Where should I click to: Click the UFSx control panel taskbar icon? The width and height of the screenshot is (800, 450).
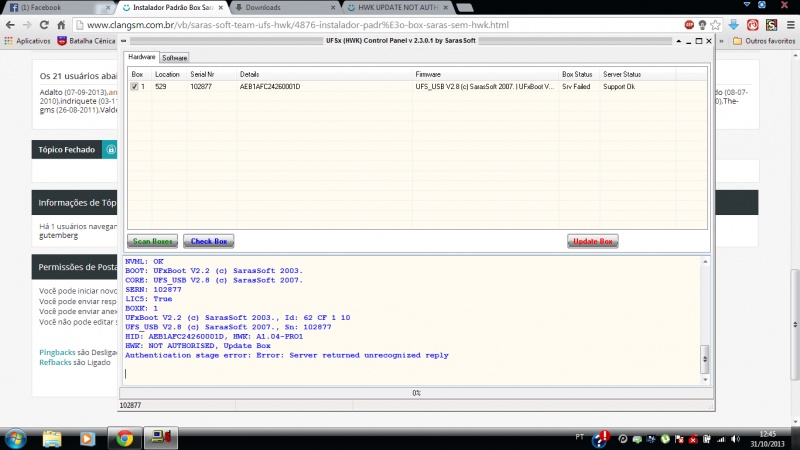click(x=161, y=438)
